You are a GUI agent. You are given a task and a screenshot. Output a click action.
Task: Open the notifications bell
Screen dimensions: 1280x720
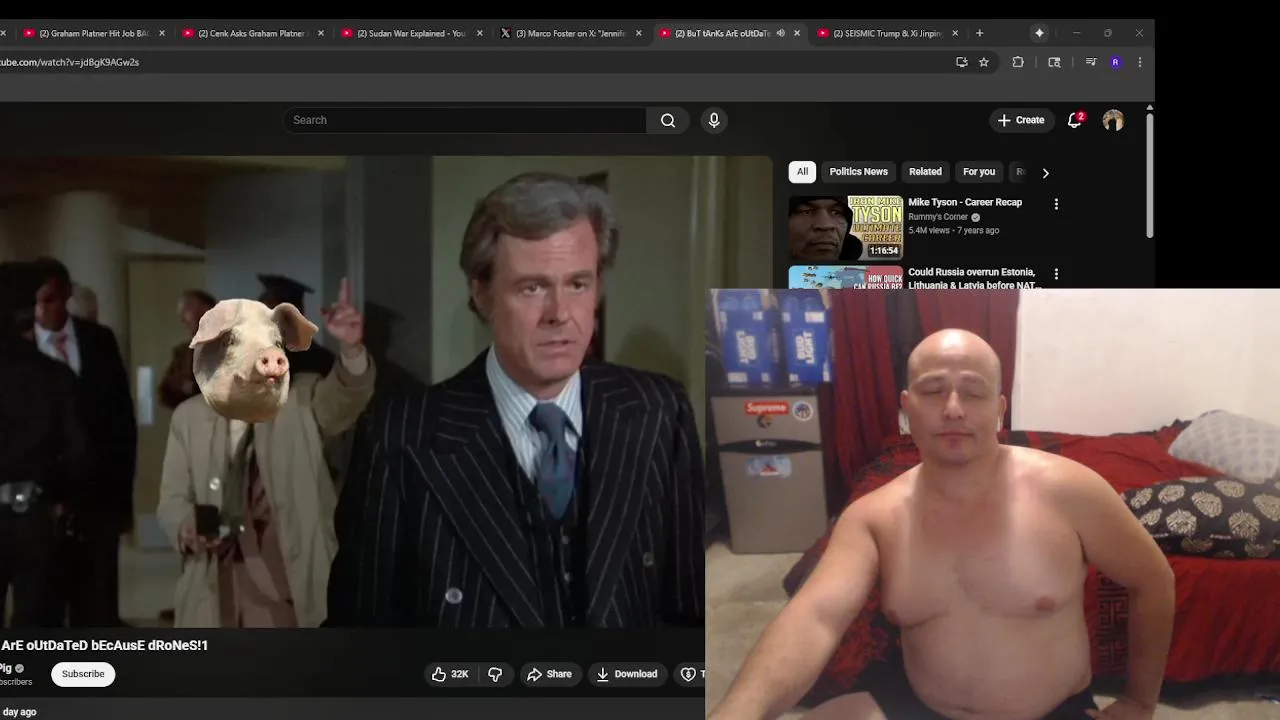pyautogui.click(x=1075, y=120)
